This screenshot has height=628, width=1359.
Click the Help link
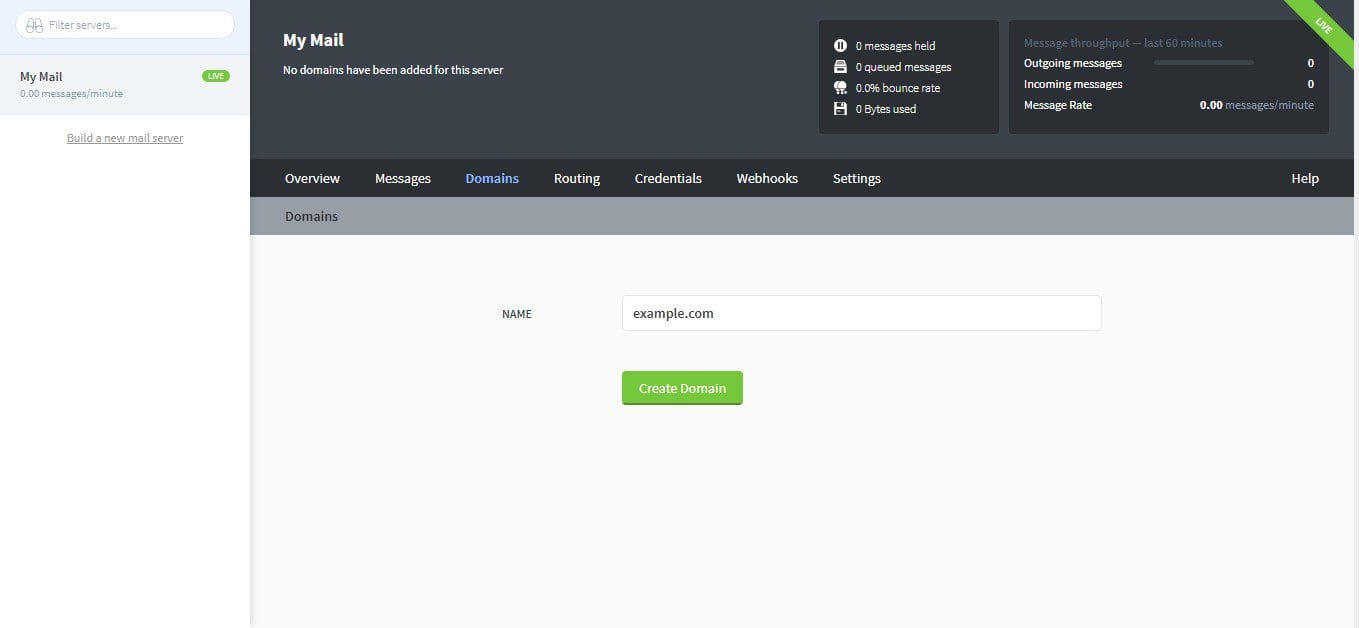pyautogui.click(x=1304, y=178)
